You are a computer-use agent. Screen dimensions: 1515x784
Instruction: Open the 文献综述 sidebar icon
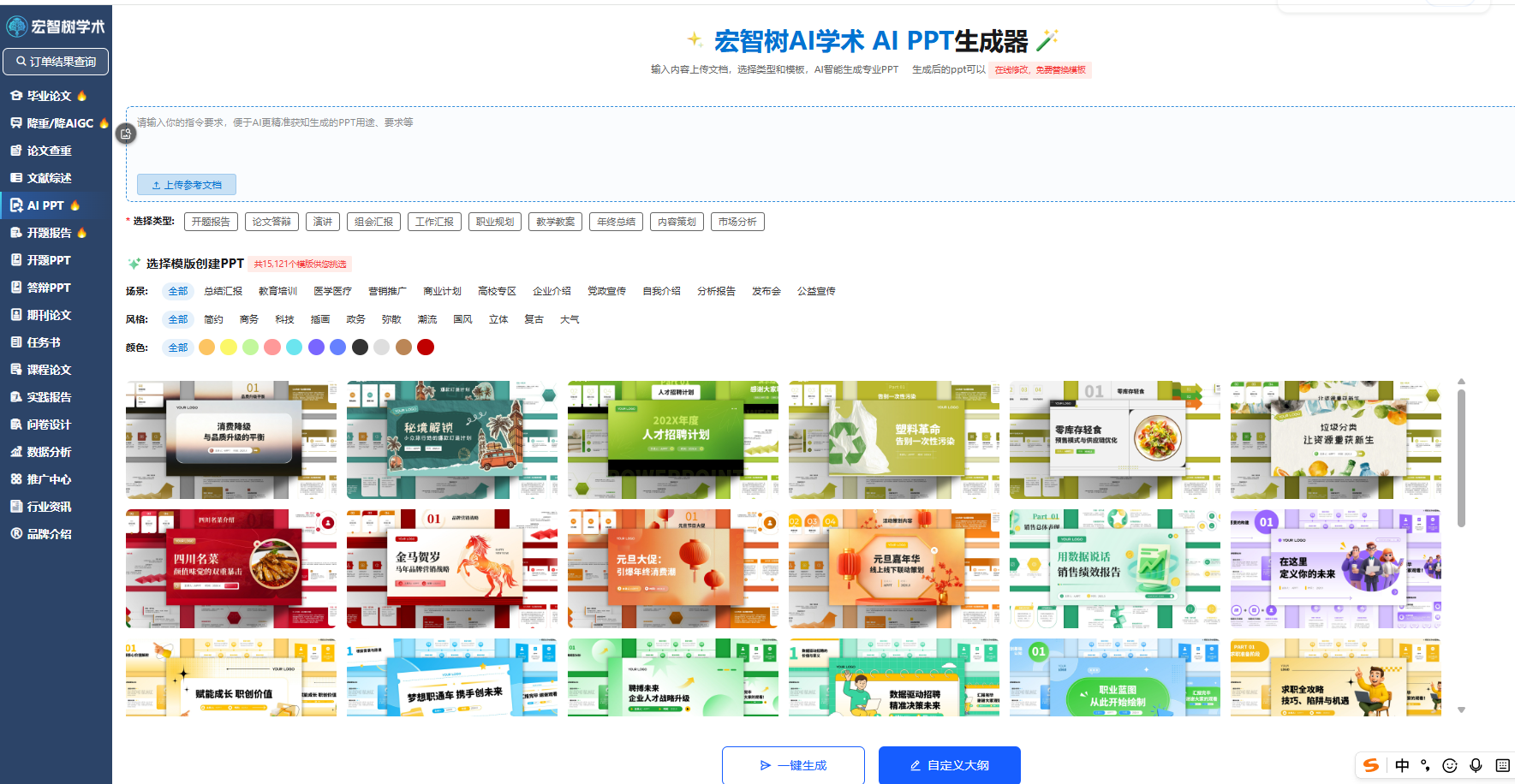[x=16, y=178]
